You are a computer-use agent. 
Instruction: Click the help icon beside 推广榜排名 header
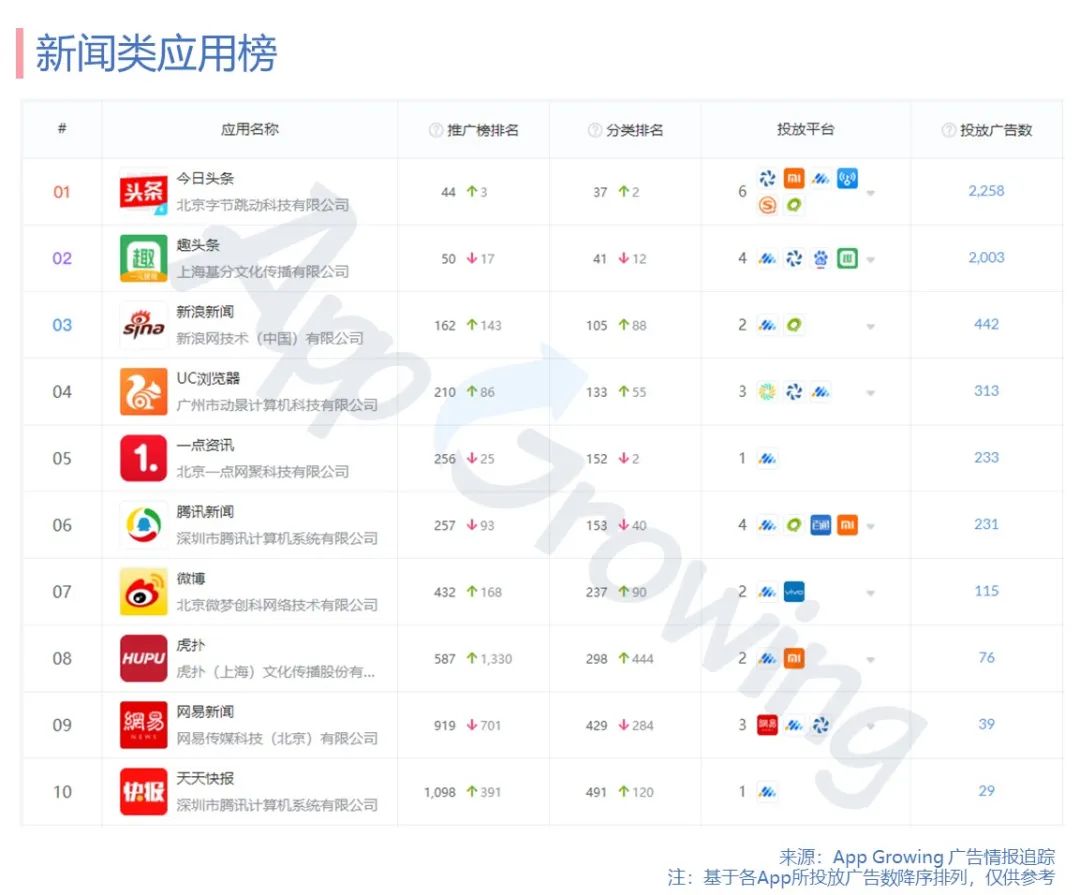[x=435, y=130]
